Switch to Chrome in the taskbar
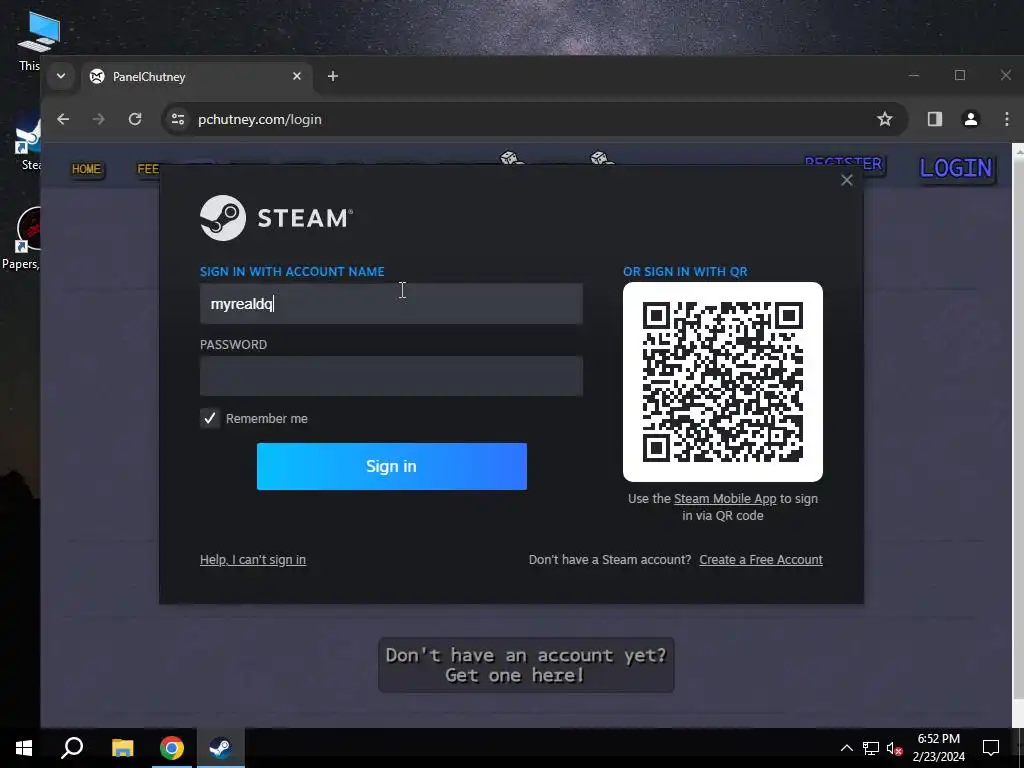Image resolution: width=1024 pixels, height=768 pixels. pyautogui.click(x=172, y=748)
